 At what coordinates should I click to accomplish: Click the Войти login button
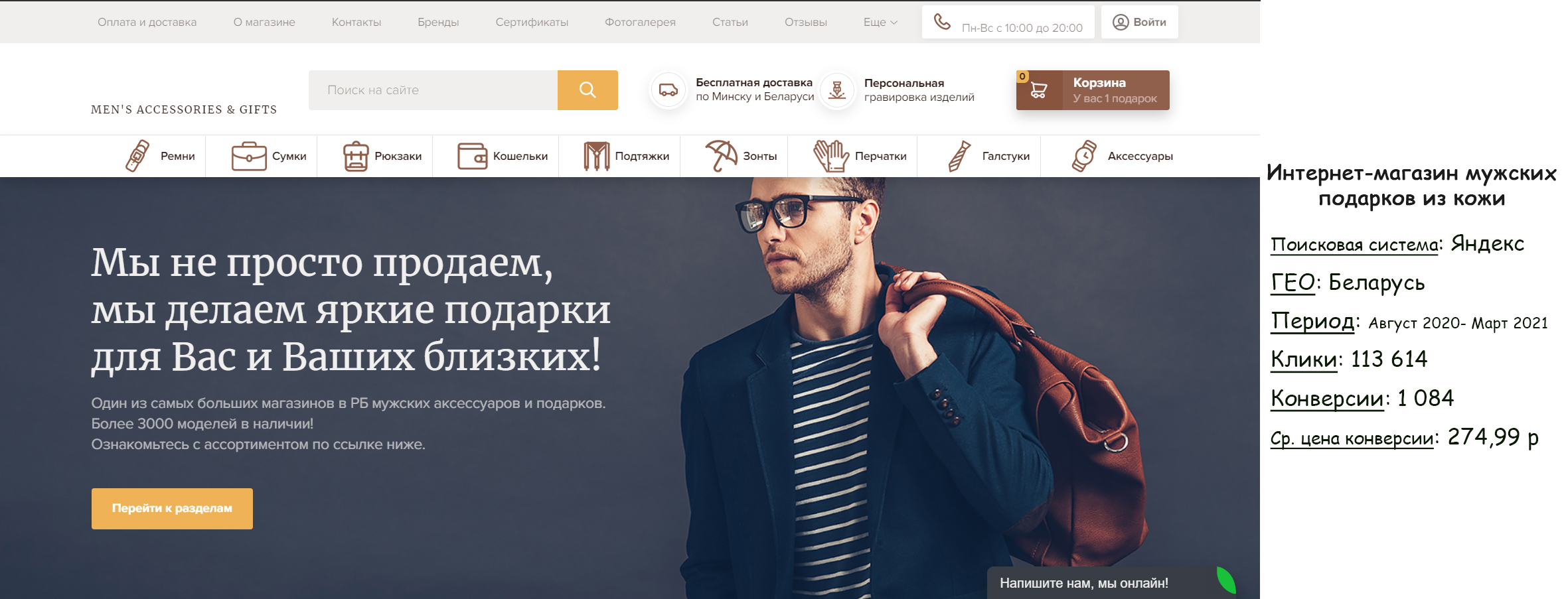point(1139,22)
